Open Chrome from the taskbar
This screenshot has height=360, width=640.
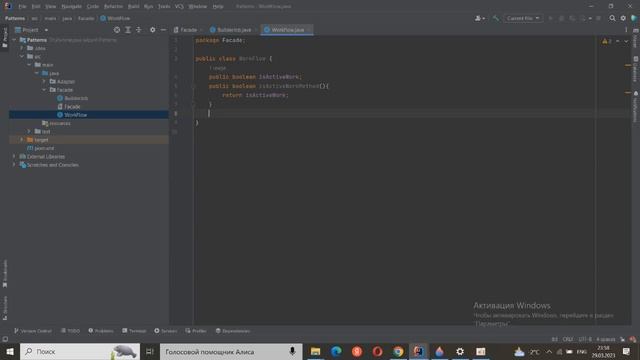[398, 351]
